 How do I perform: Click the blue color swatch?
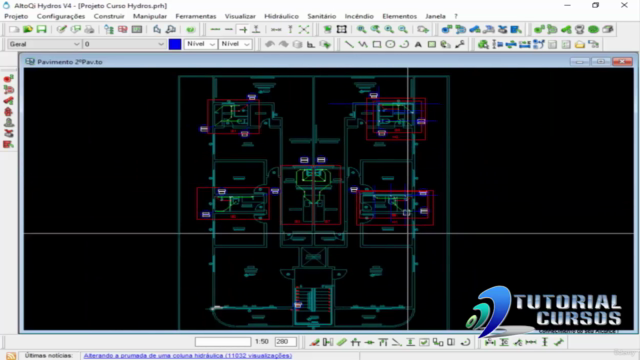point(175,44)
